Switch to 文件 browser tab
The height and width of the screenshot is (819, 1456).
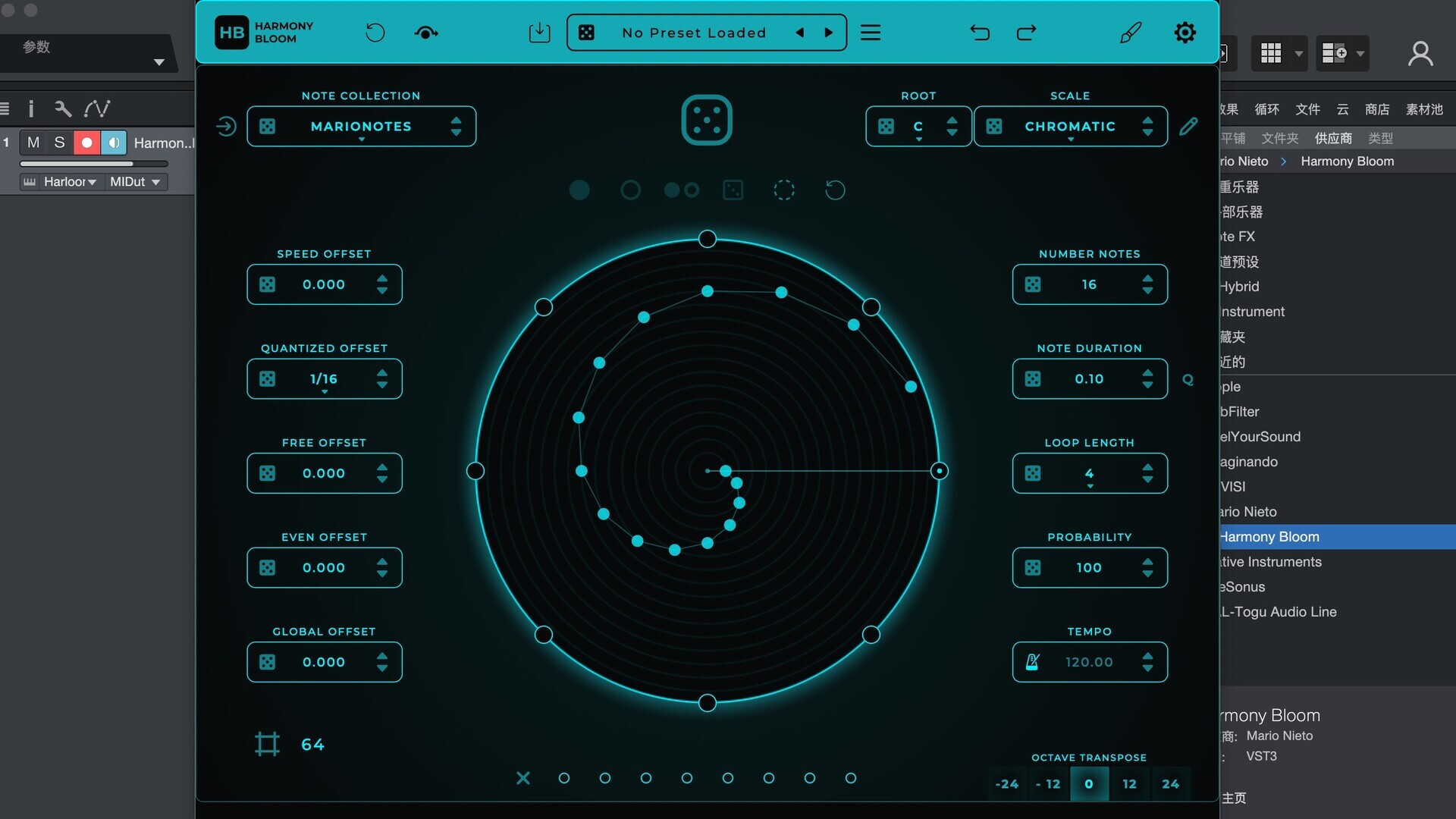click(1308, 109)
